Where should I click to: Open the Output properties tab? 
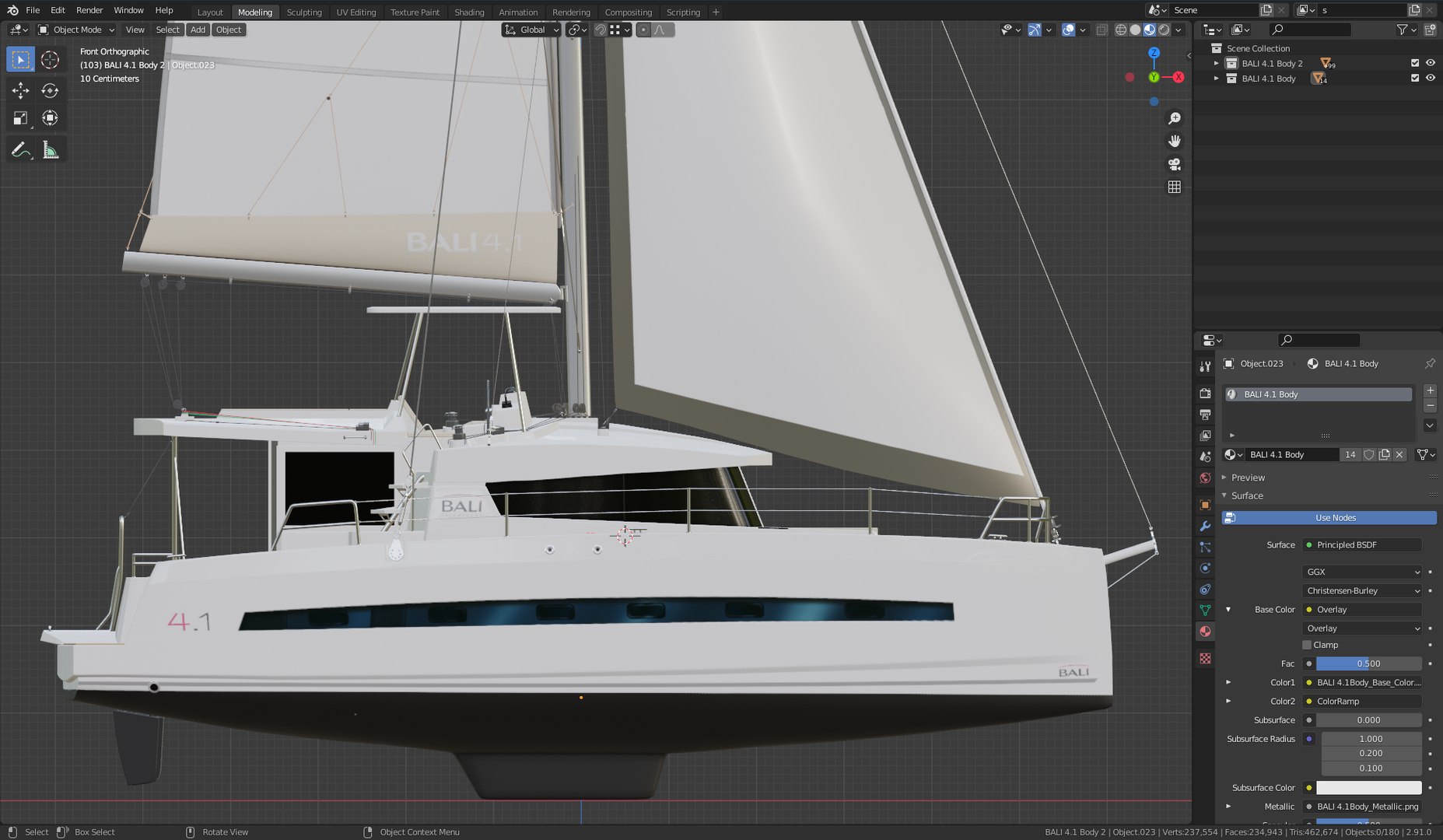point(1205,415)
